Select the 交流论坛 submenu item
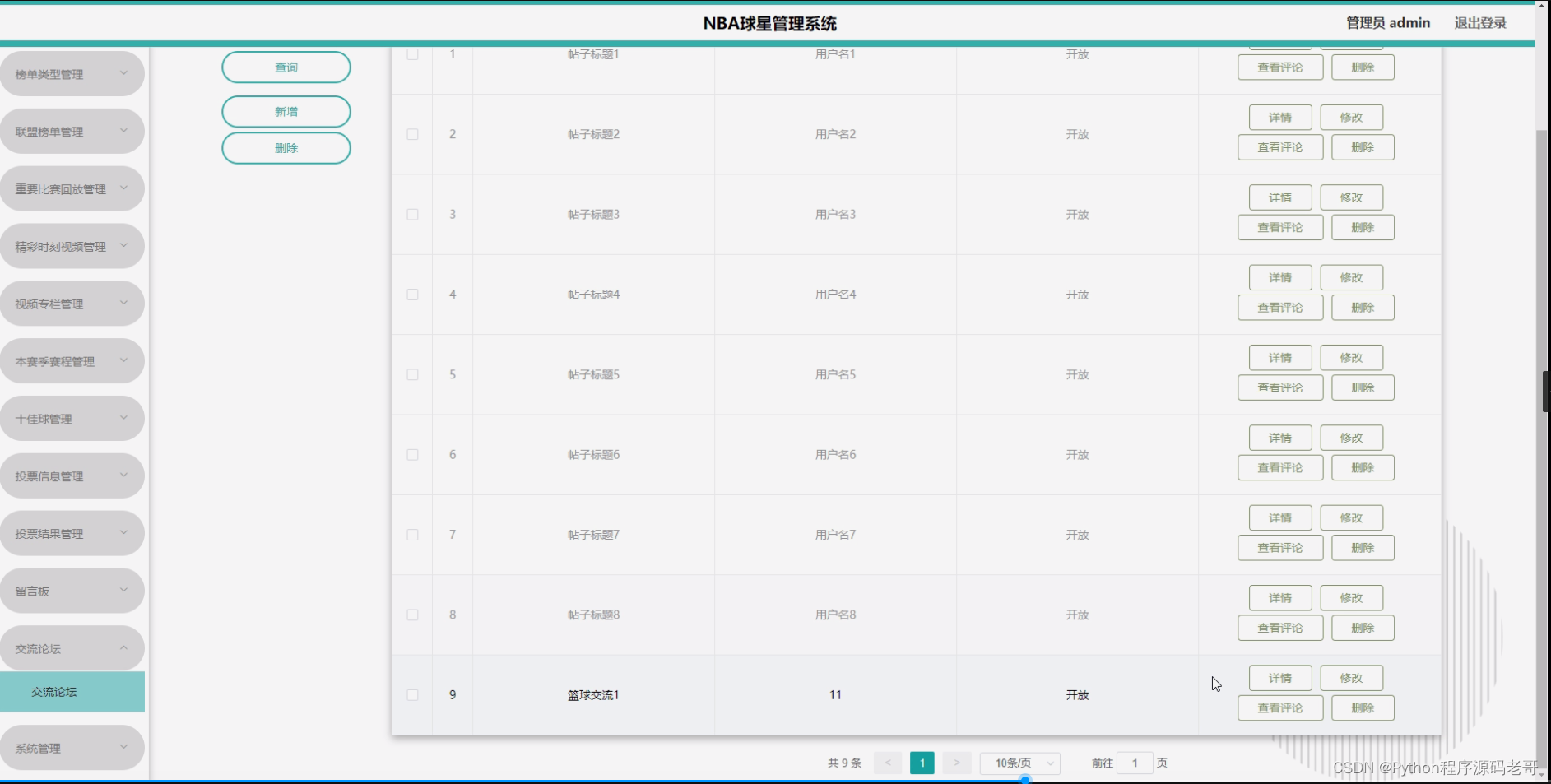This screenshot has height=784, width=1551. point(72,692)
